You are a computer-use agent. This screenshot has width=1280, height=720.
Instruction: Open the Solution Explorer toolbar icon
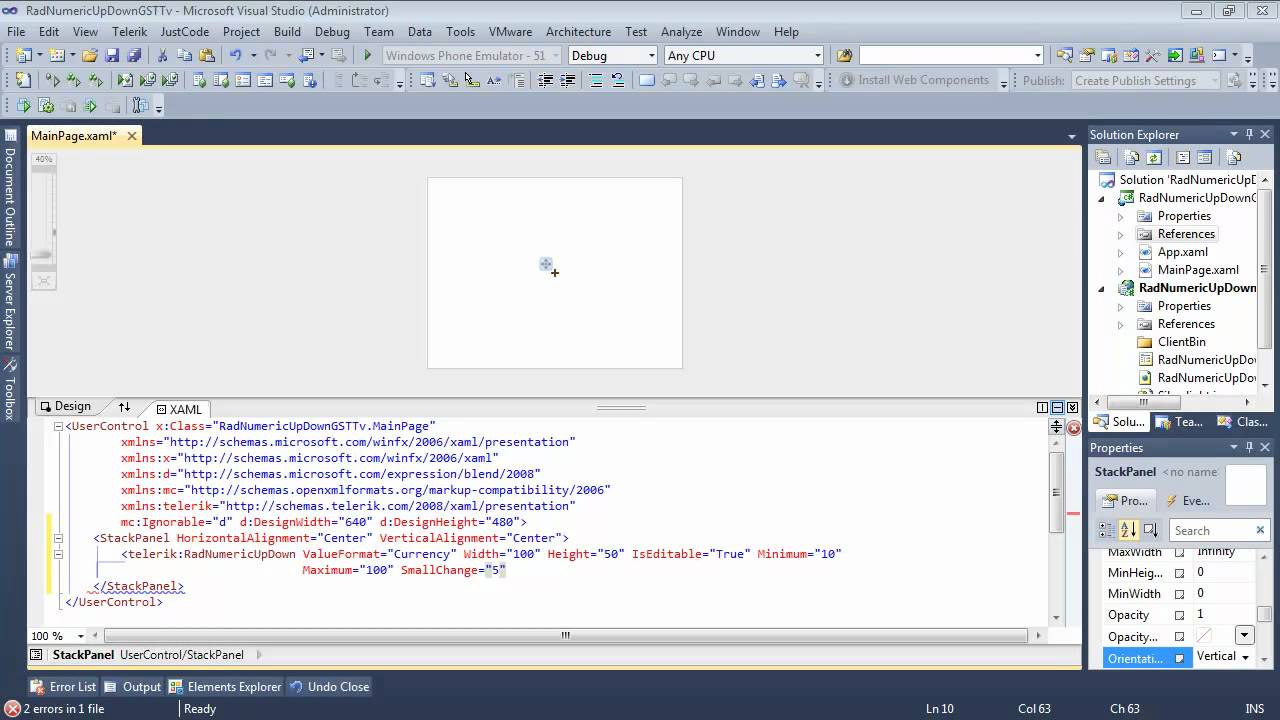[1064, 56]
